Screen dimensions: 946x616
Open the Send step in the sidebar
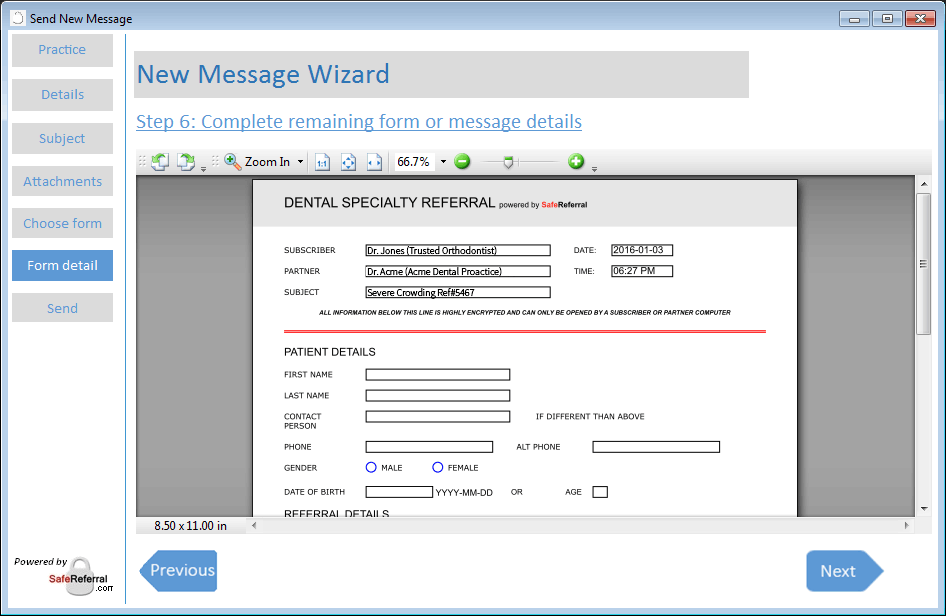pyautogui.click(x=62, y=308)
